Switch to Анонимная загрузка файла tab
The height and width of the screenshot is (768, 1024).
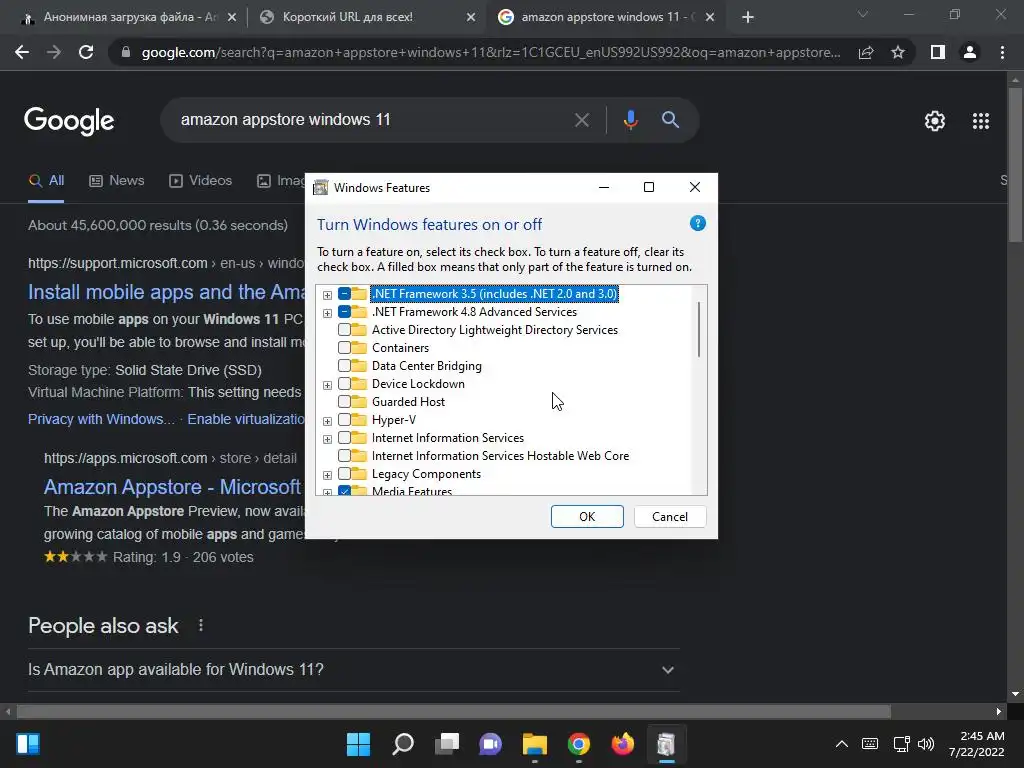coord(129,17)
